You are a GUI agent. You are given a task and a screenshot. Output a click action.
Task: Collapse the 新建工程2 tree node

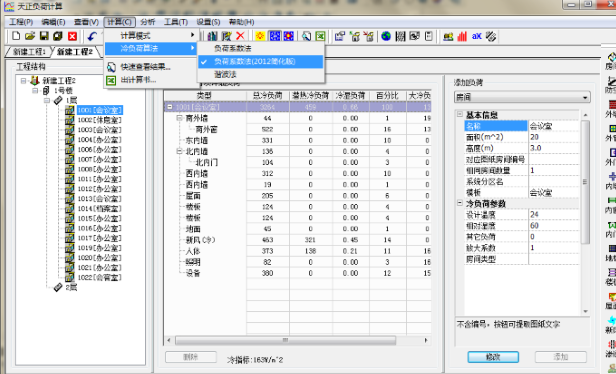pos(24,81)
